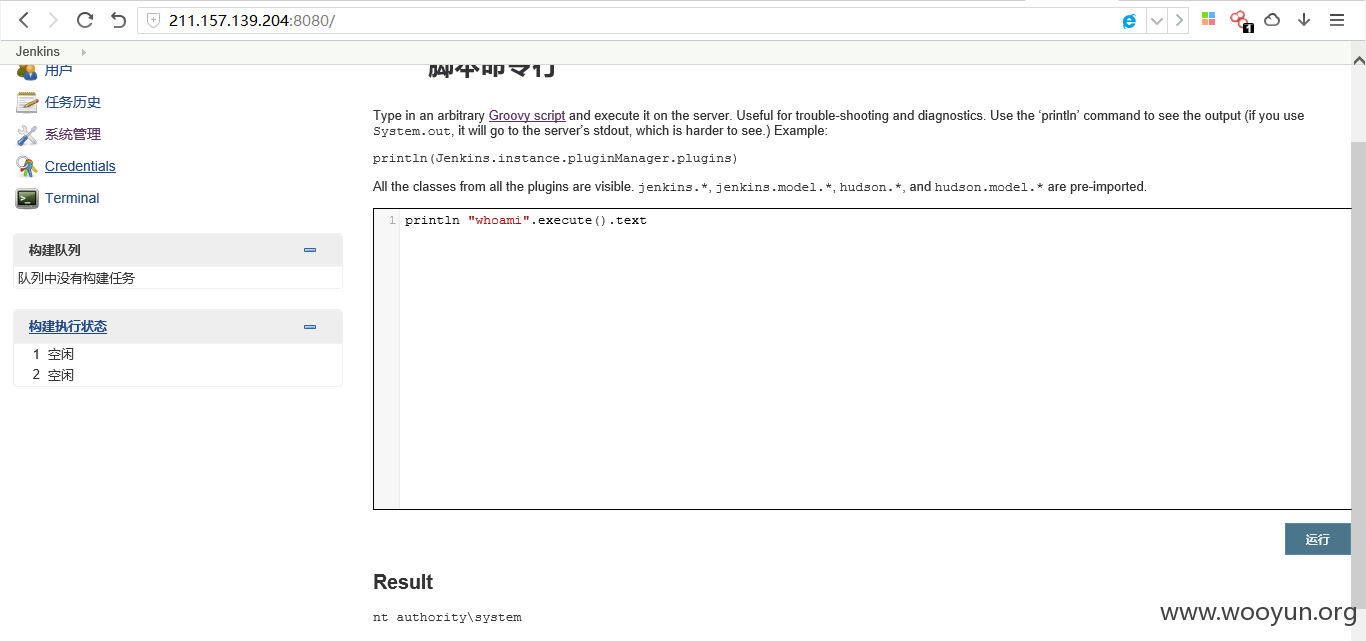Expand Jenkins breadcrumb arrow menu

click(83, 52)
